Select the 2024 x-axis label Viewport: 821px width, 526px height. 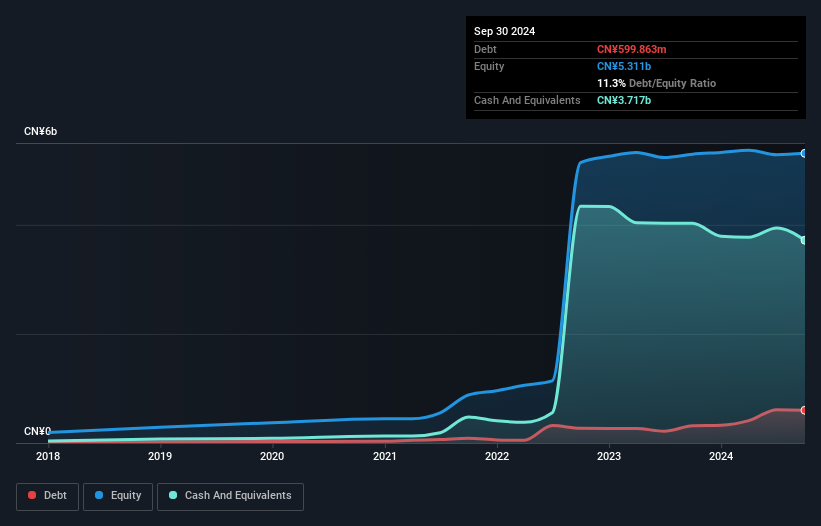(721, 456)
